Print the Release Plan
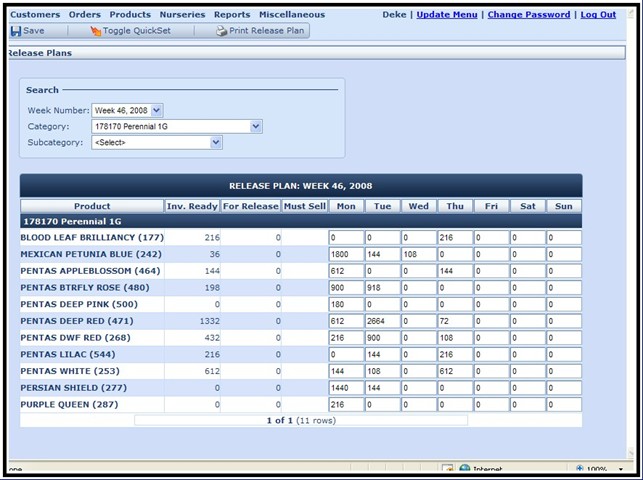The height and width of the screenshot is (480, 643). click(260, 31)
